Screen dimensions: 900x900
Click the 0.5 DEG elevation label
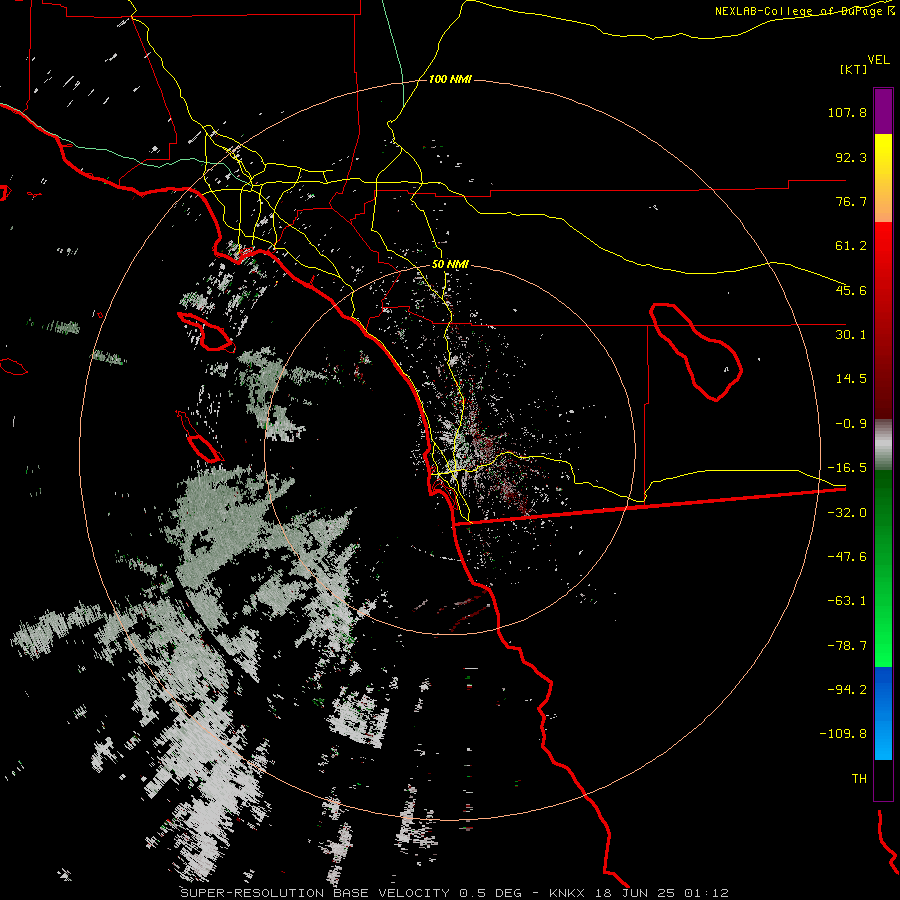point(490,893)
